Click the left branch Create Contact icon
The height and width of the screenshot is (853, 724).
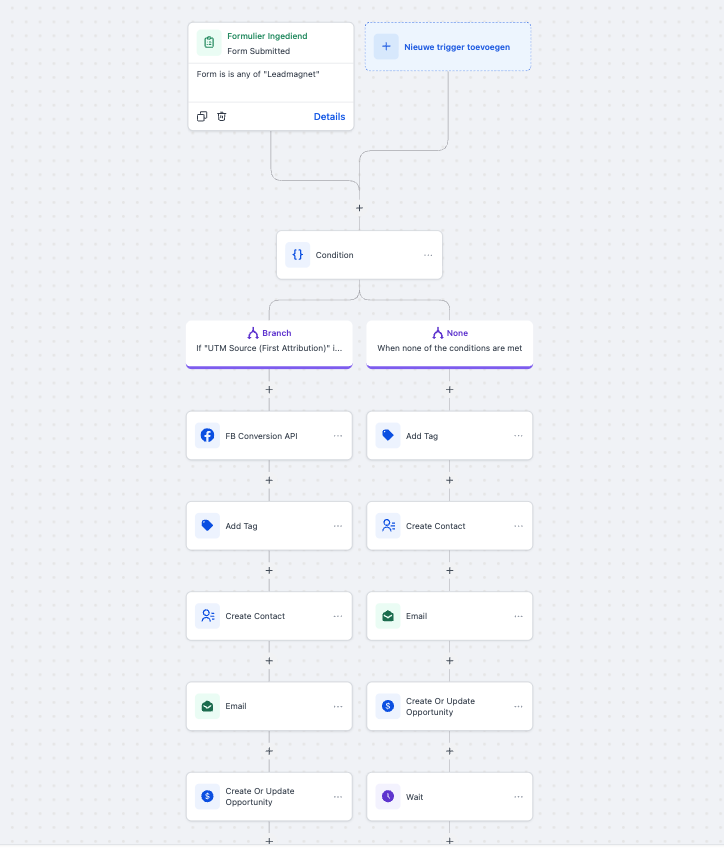click(x=207, y=616)
